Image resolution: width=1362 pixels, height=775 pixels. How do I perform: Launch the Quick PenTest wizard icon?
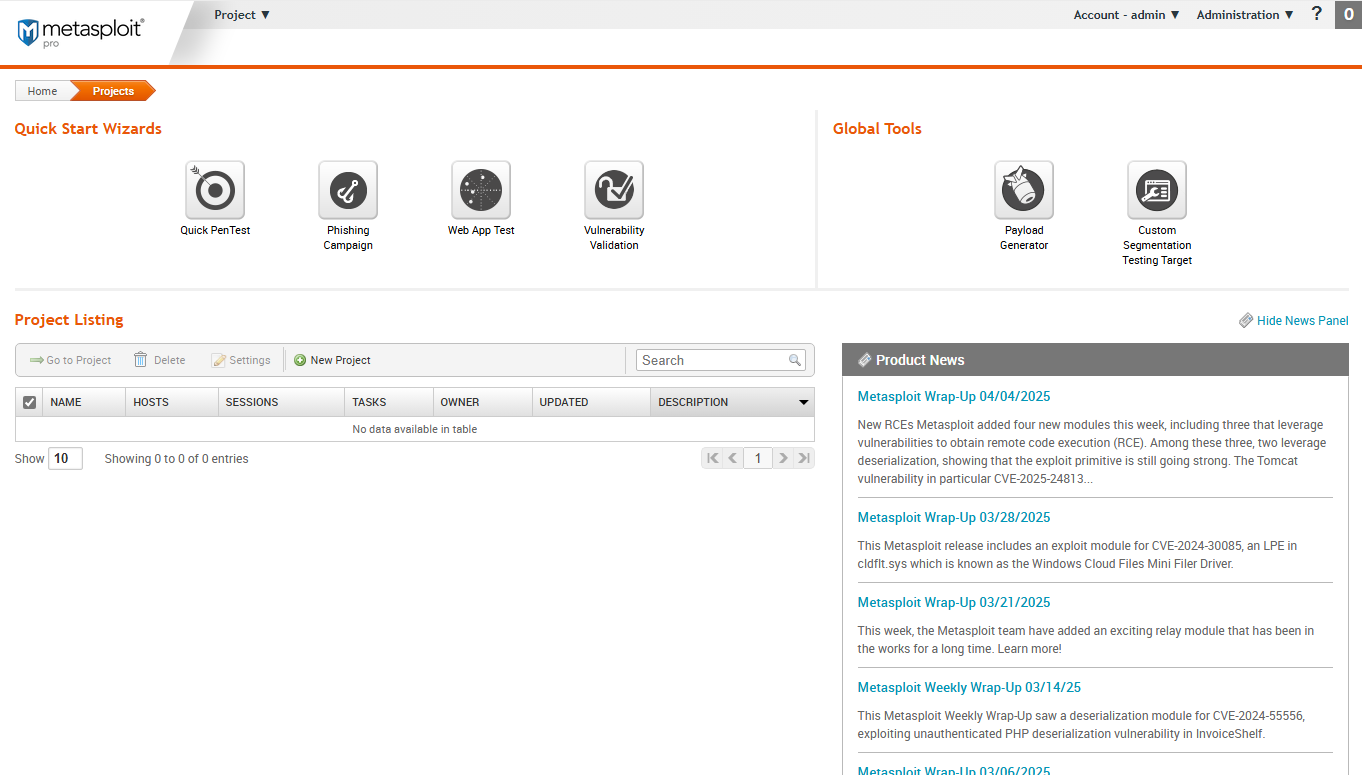point(215,190)
